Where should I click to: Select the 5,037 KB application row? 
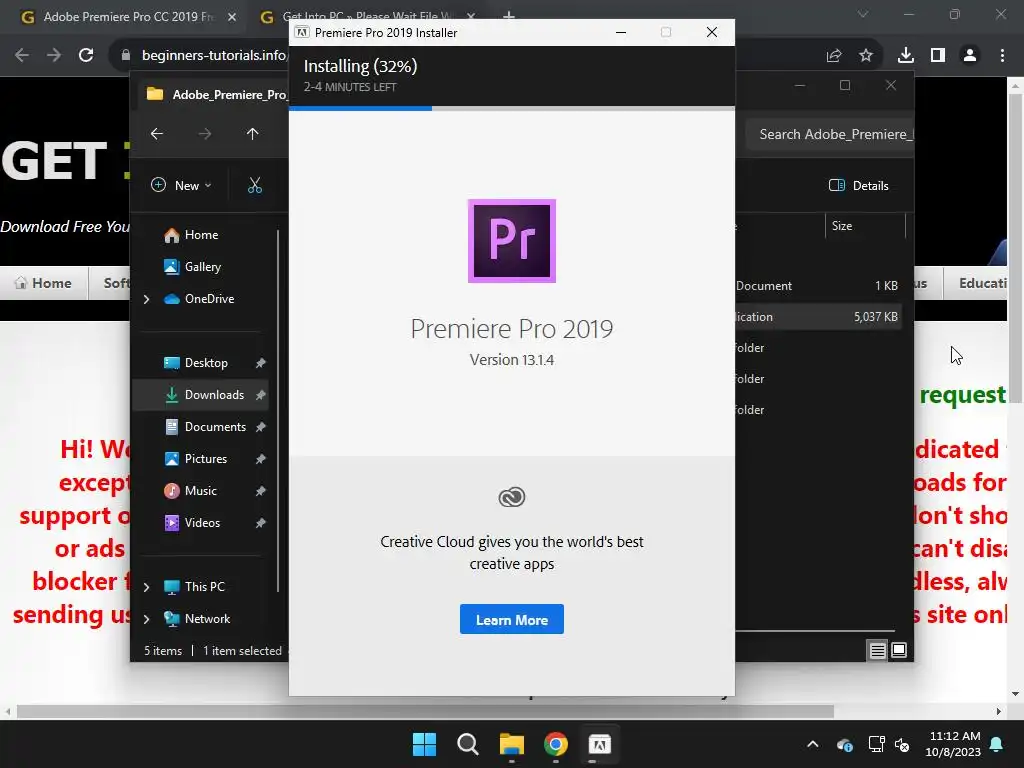tap(818, 317)
